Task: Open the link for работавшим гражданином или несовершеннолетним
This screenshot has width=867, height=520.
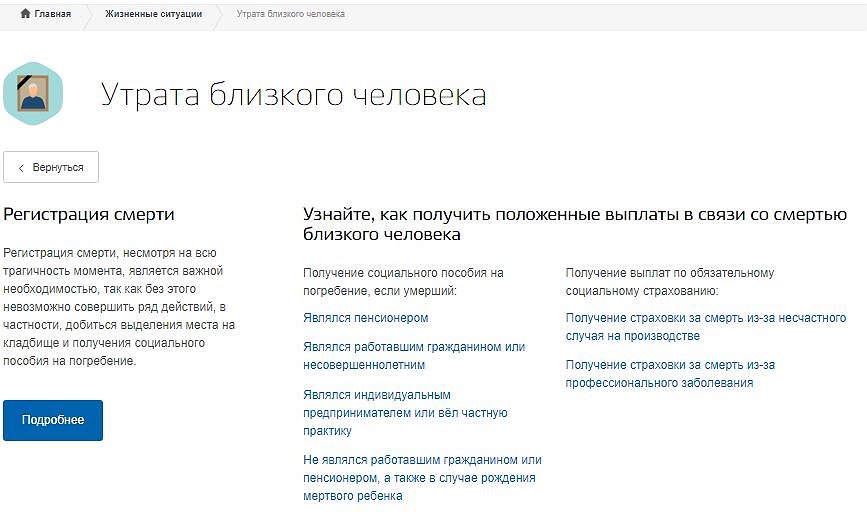Action: tap(413, 356)
